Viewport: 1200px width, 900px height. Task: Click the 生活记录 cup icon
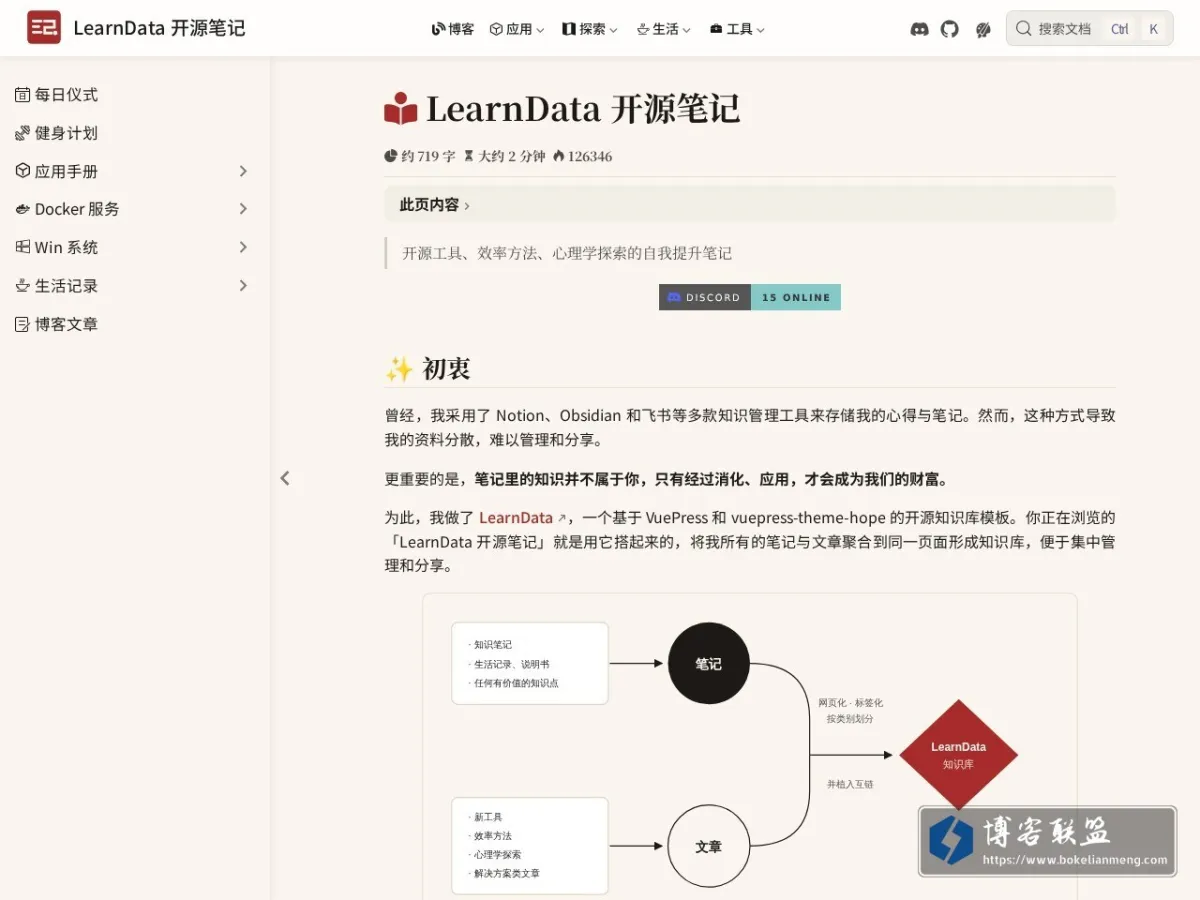[x=23, y=286]
